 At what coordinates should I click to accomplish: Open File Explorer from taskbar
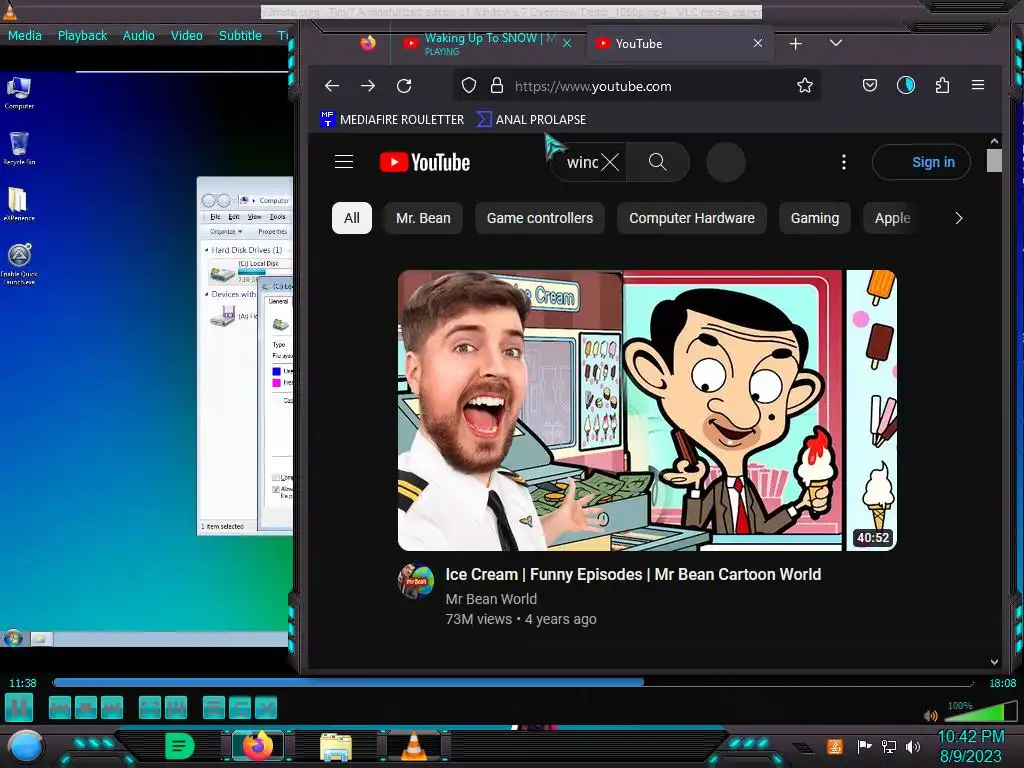336,746
